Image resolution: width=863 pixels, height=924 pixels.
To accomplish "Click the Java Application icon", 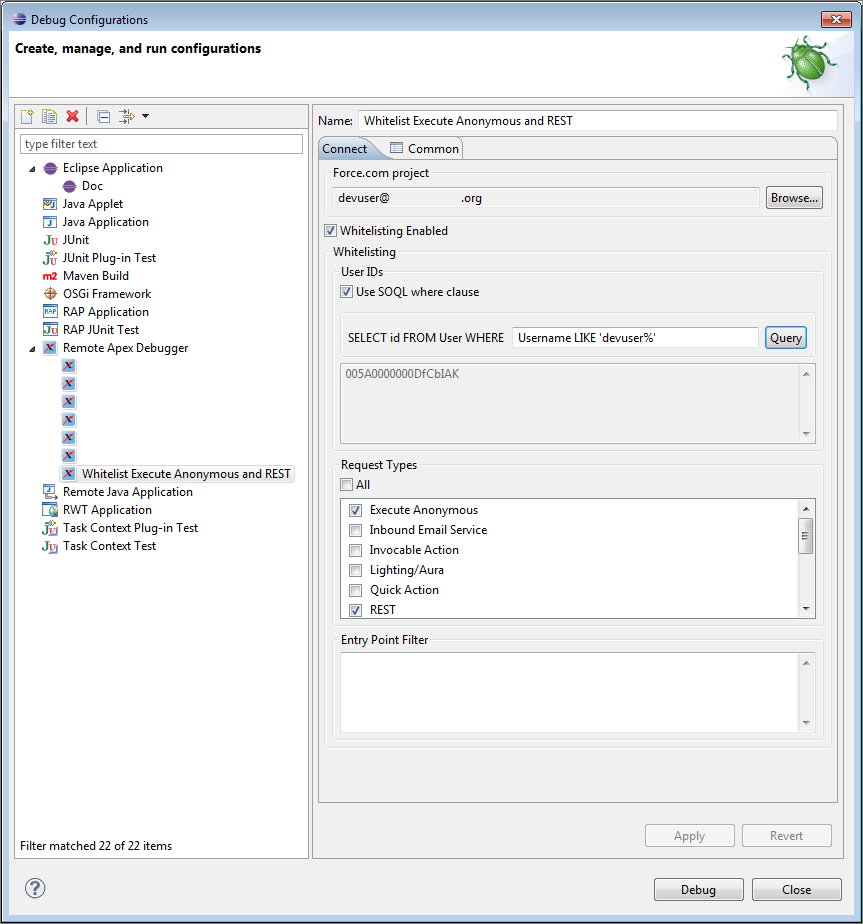I will point(50,222).
